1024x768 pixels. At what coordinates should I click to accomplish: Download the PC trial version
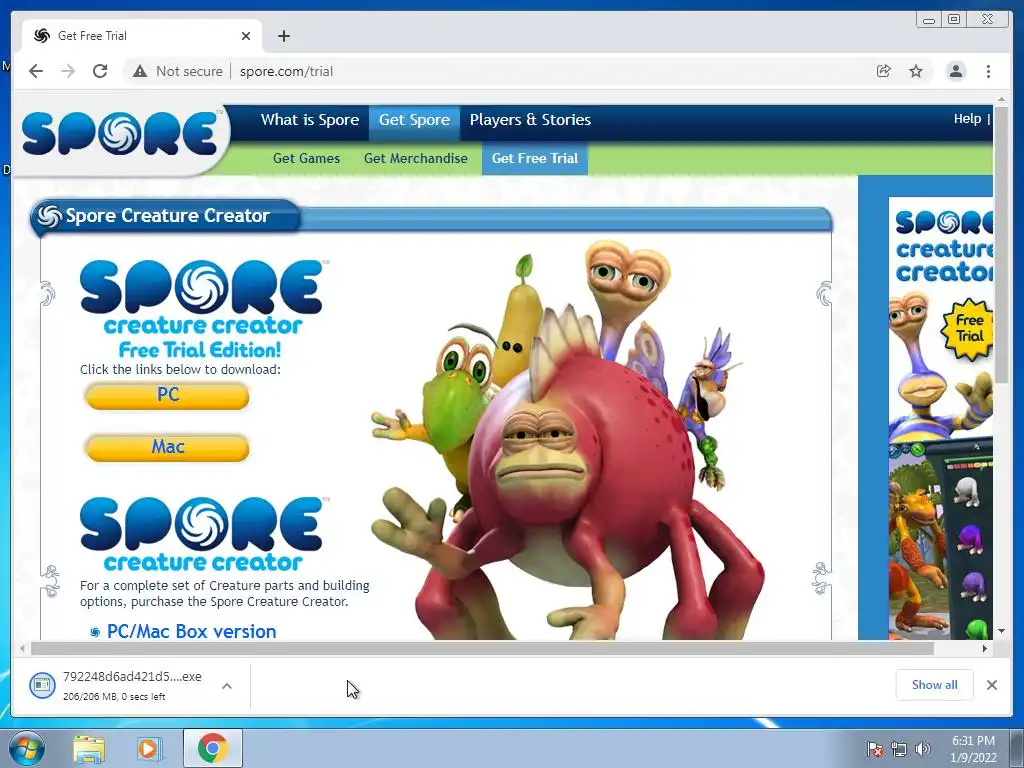pos(167,396)
